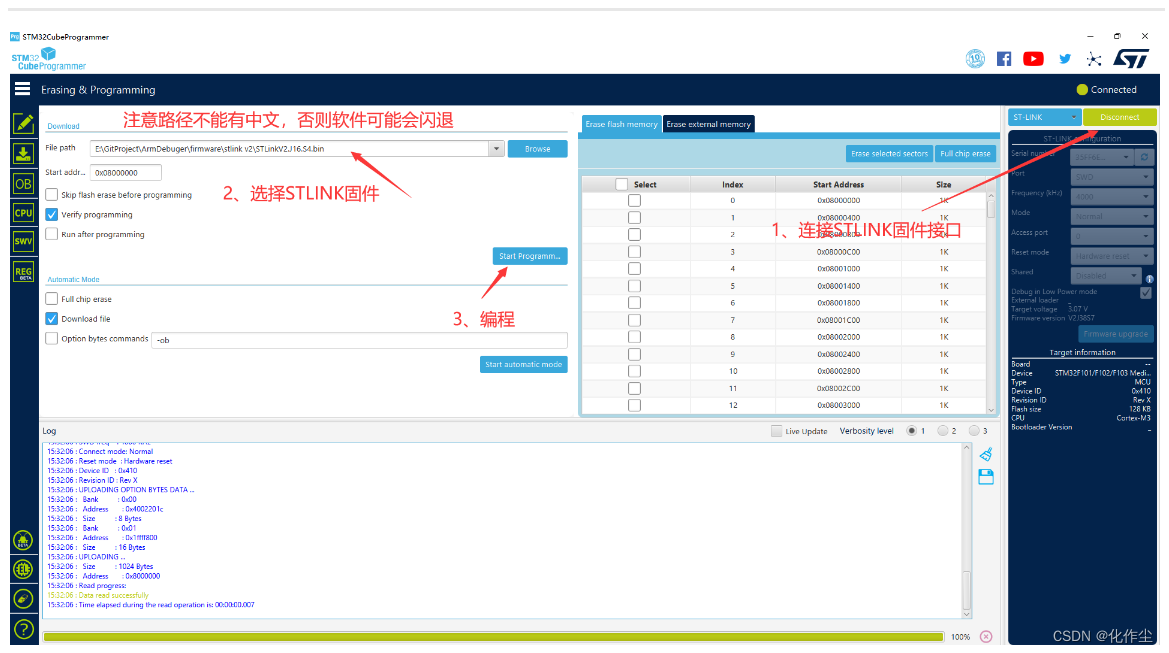Click the File path input field
Viewport: 1169px width, 653px height.
[289, 148]
